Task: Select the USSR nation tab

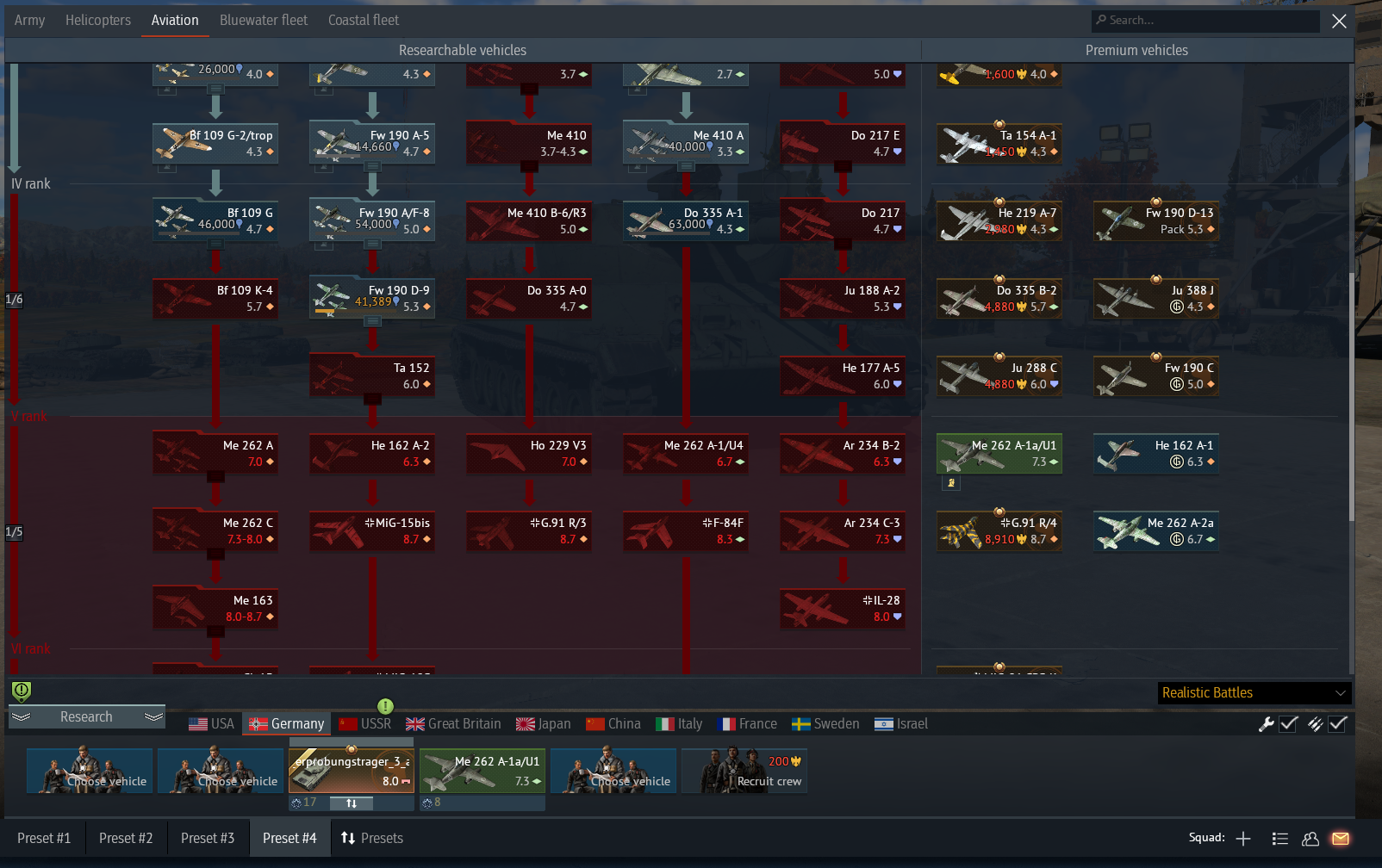Action: click(x=365, y=724)
